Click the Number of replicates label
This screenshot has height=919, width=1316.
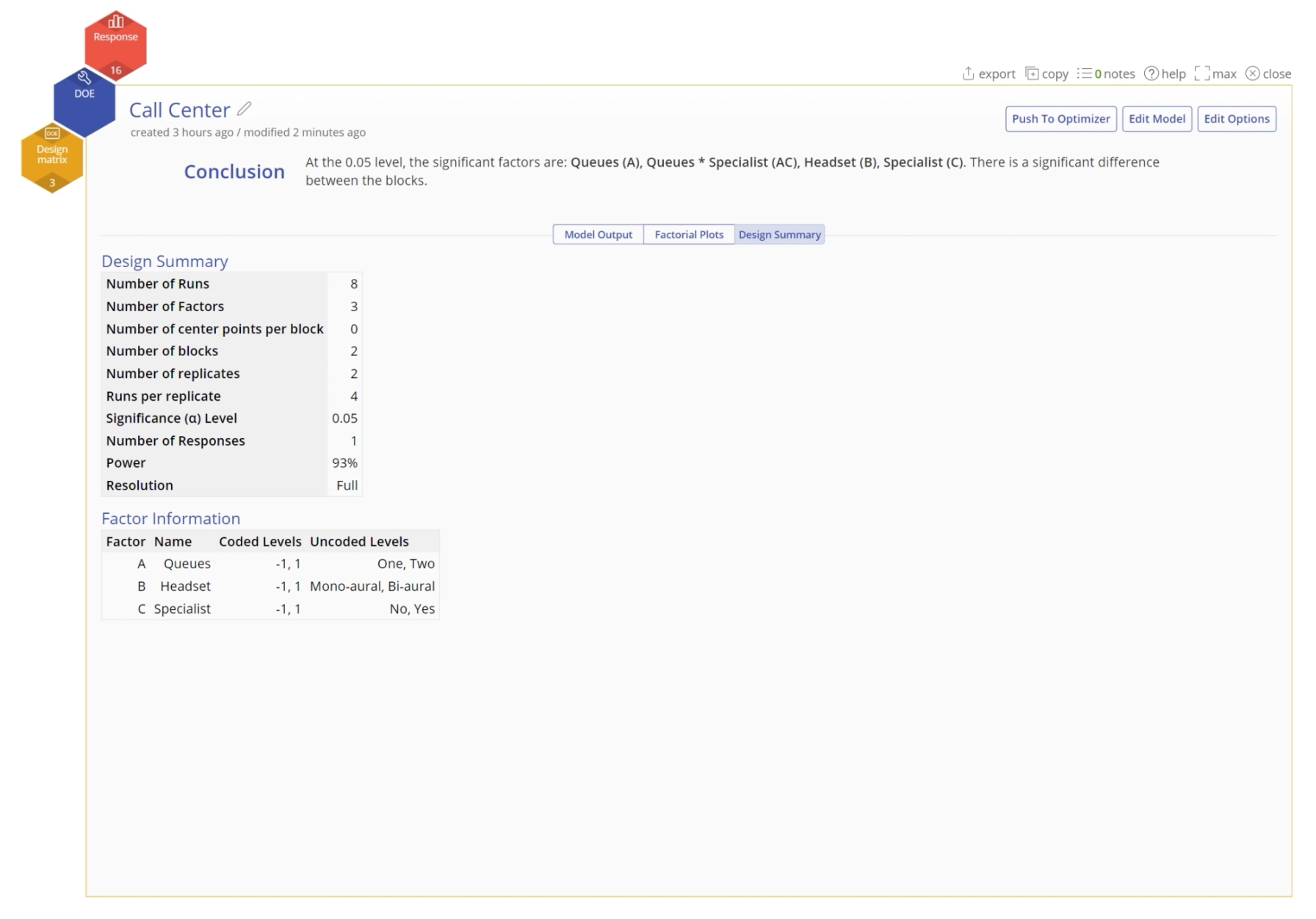tap(173, 374)
